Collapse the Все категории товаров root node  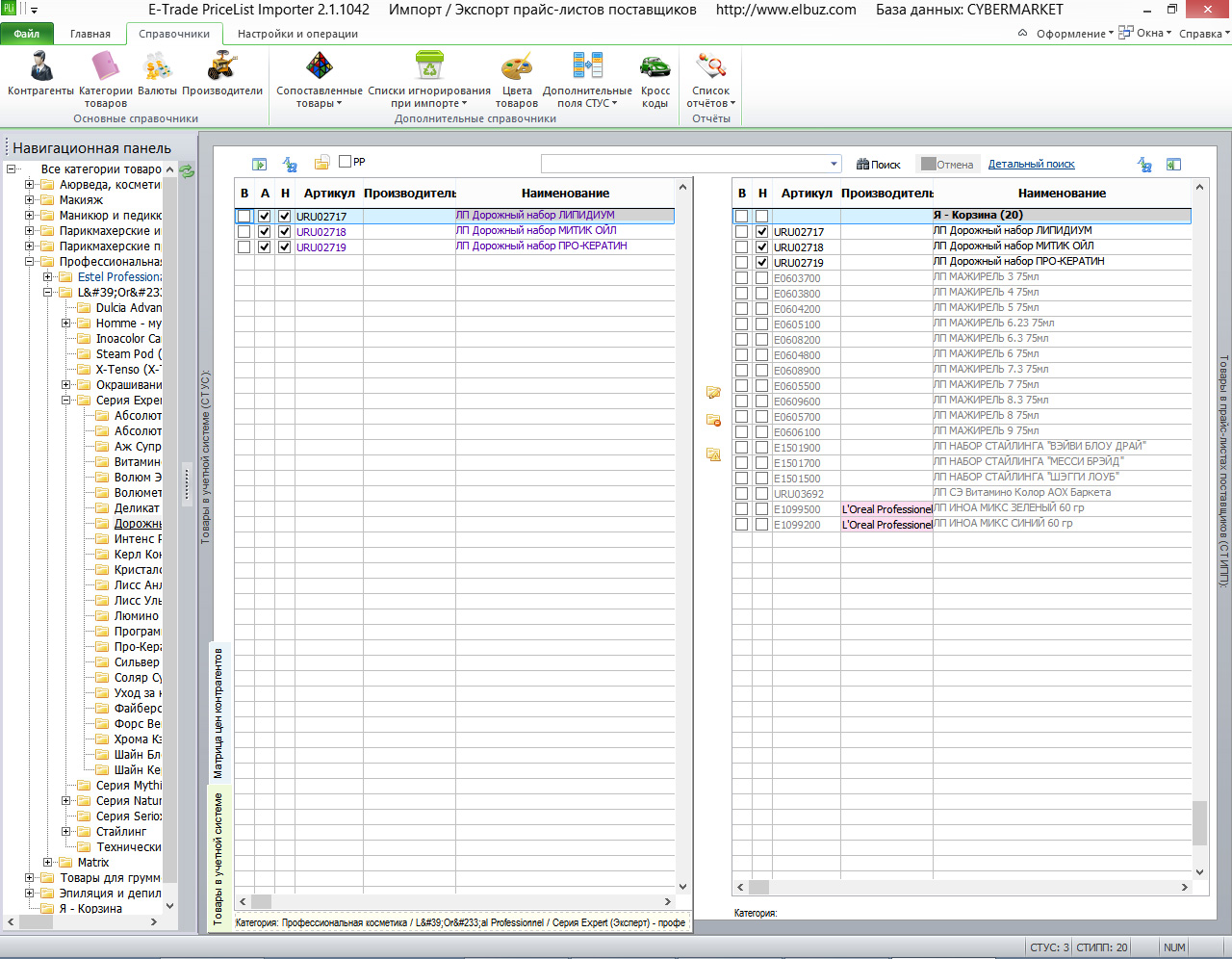[x=11, y=169]
